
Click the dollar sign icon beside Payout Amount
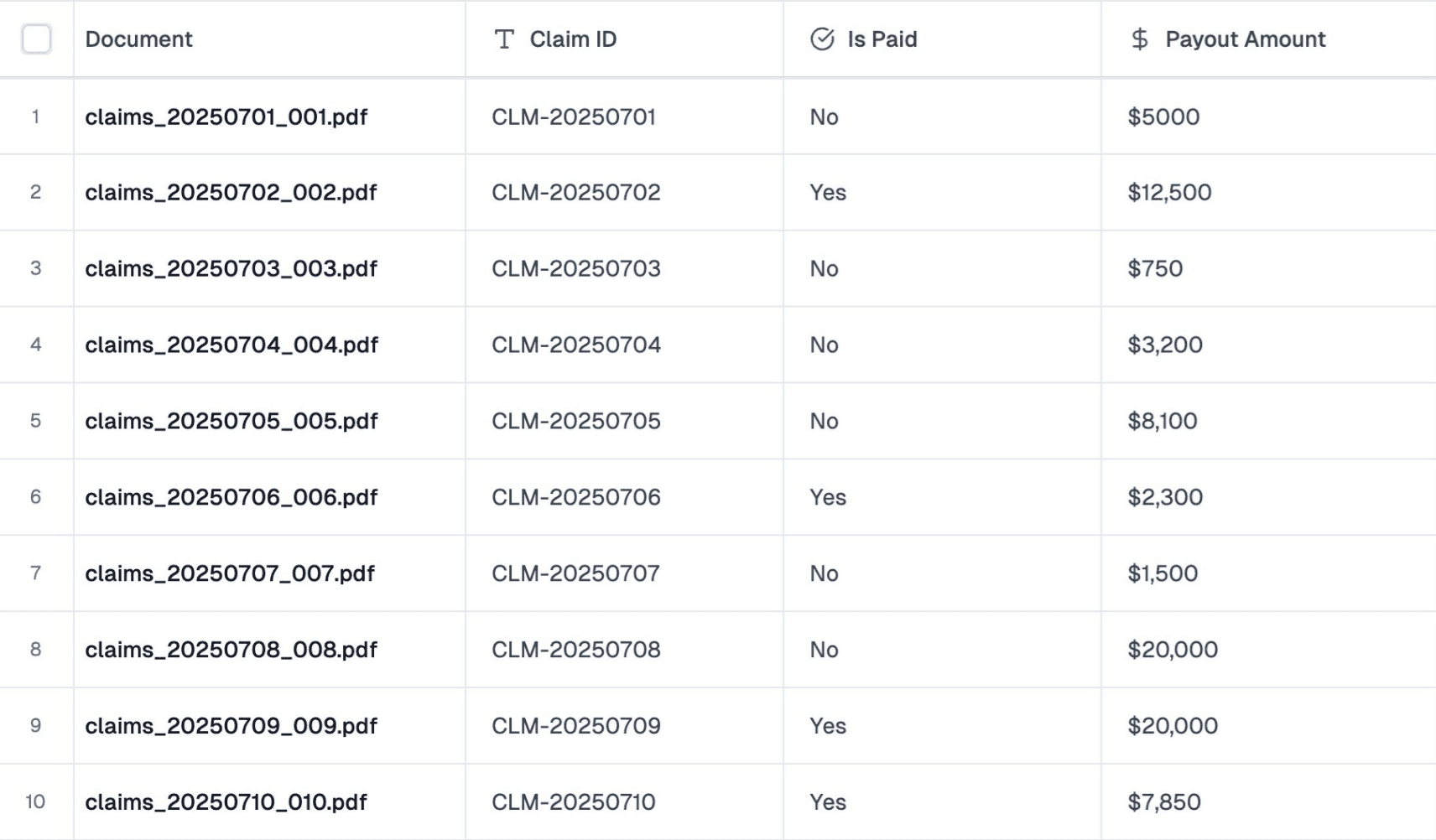pyautogui.click(x=1139, y=39)
